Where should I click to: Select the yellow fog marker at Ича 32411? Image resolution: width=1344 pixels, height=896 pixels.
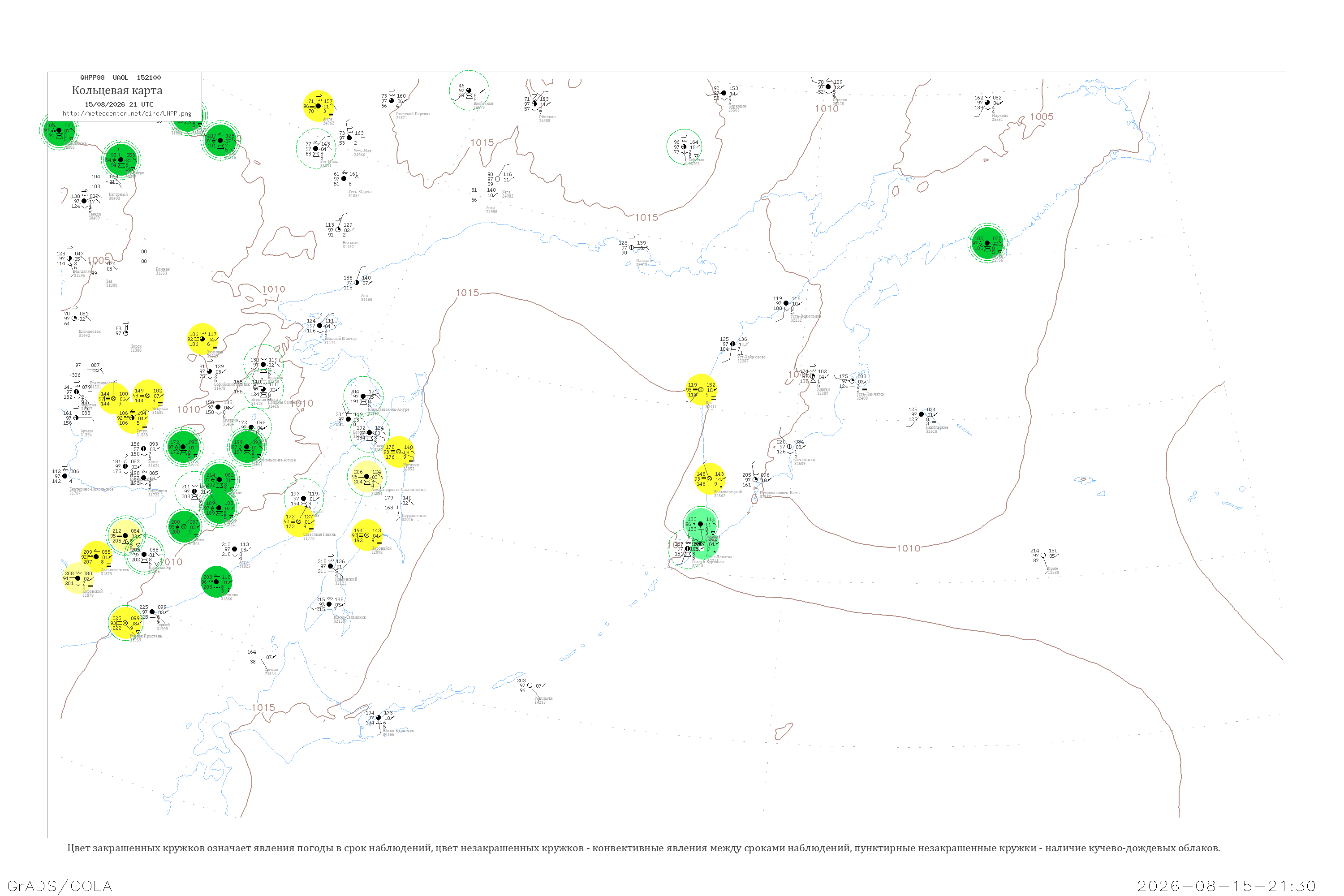tap(701, 390)
